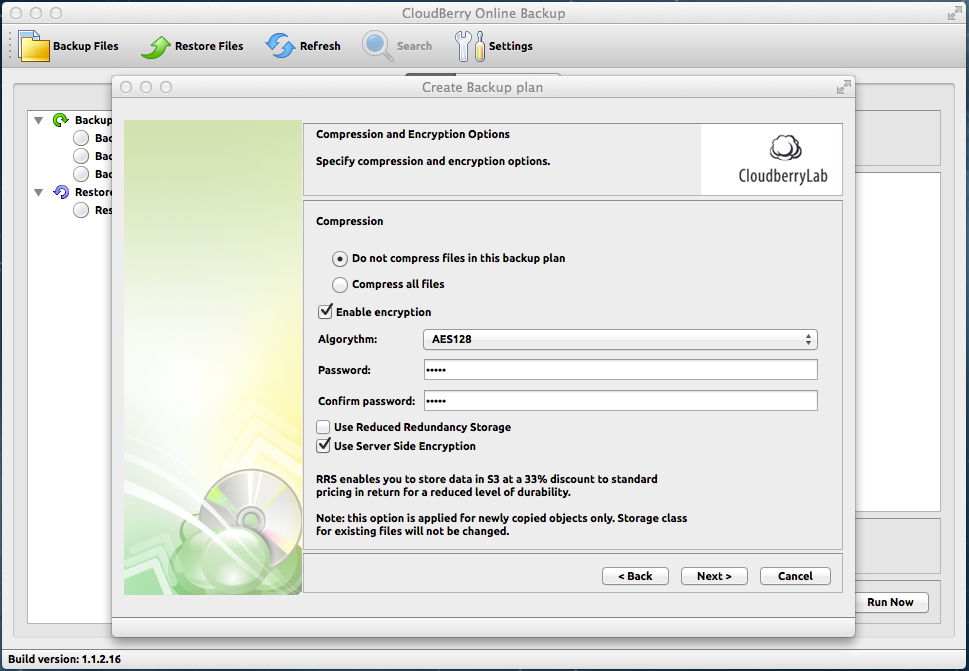
Task: Close the Create Backup plan dialog window
Action: (x=126, y=87)
